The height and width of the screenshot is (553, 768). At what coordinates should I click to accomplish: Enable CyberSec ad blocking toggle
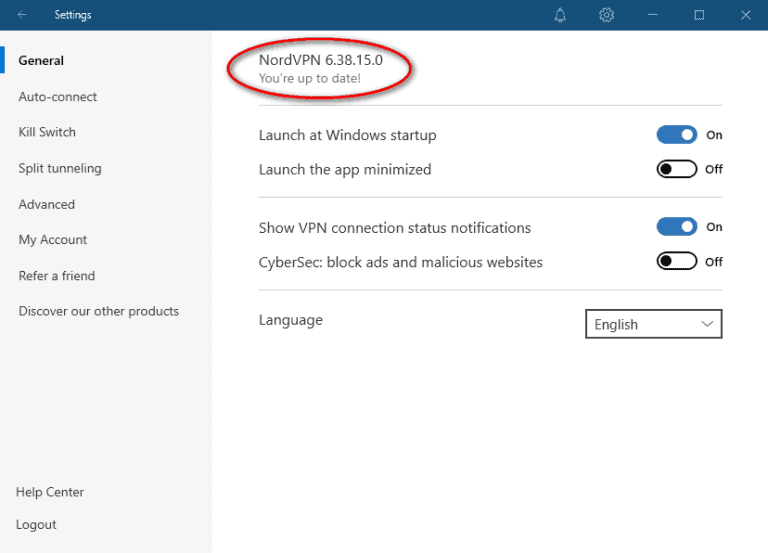pos(676,261)
